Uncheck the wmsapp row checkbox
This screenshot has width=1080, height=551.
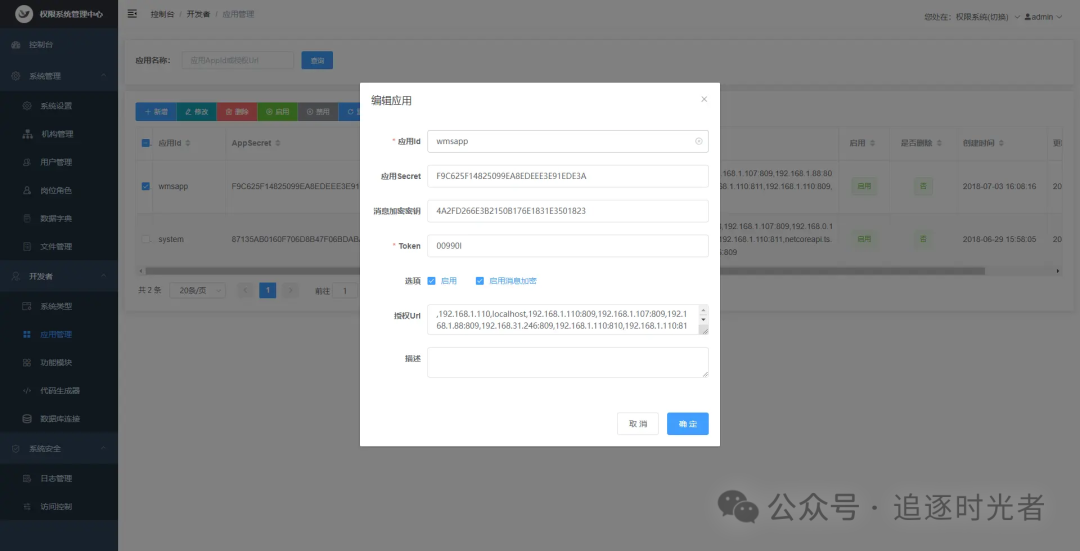pyautogui.click(x=145, y=186)
